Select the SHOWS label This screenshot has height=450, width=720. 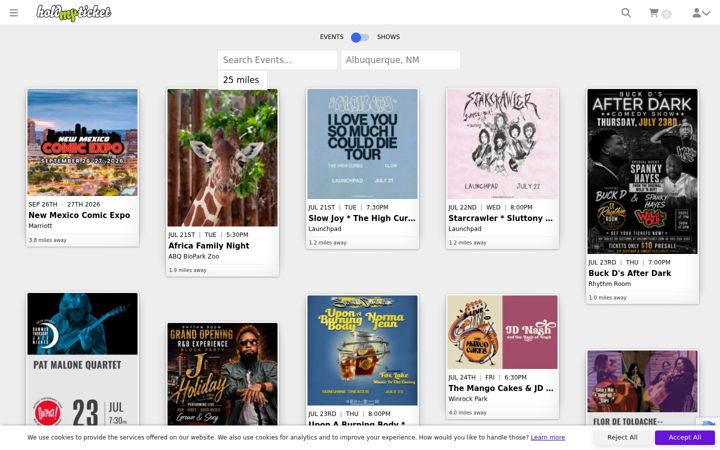pos(388,37)
